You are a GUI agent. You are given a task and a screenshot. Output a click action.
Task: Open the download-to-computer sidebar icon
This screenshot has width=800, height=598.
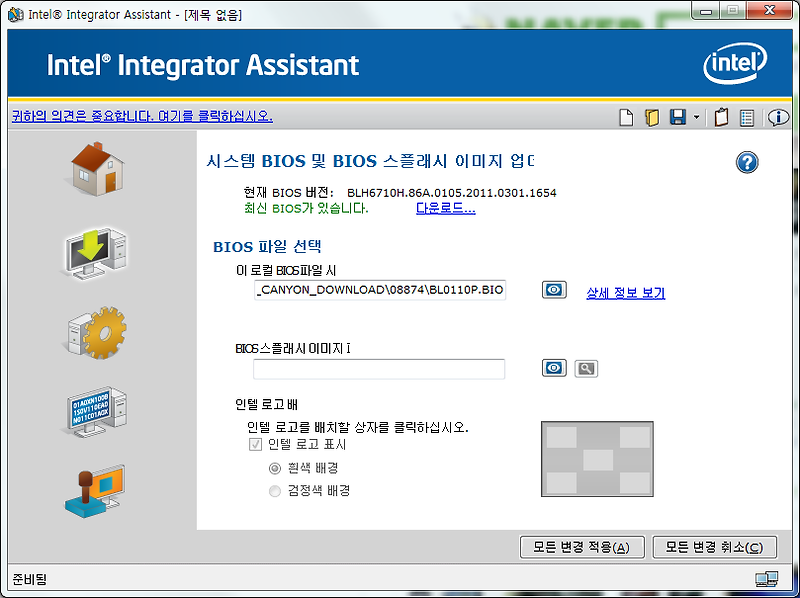pos(97,254)
